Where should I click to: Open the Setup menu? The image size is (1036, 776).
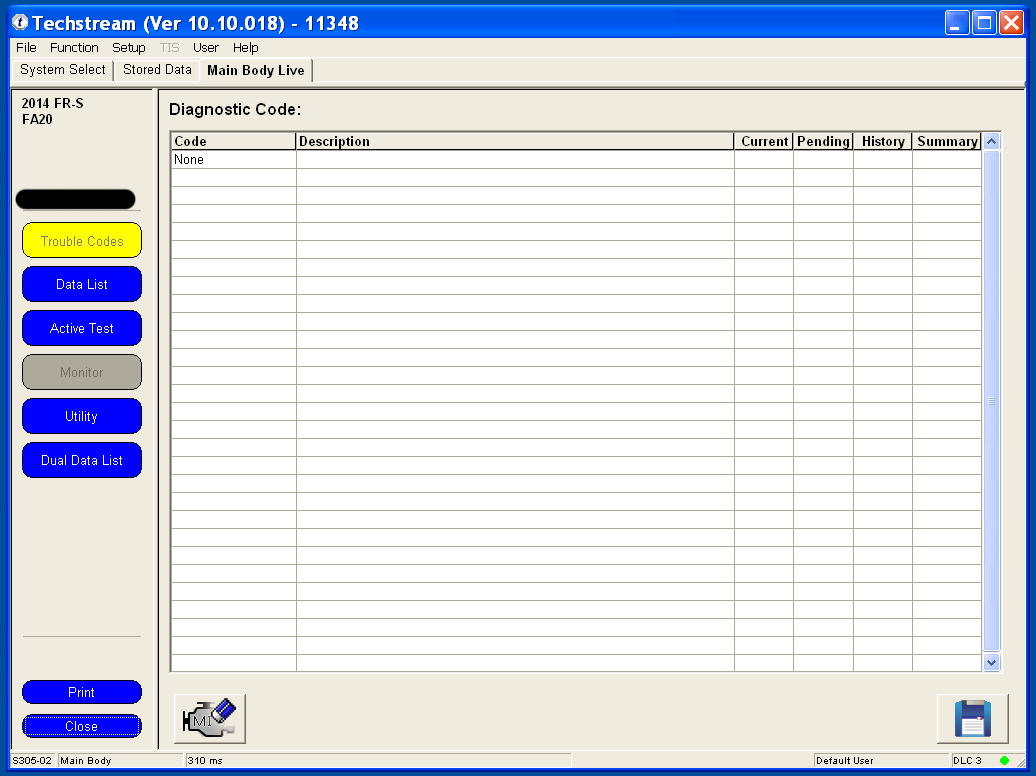128,48
